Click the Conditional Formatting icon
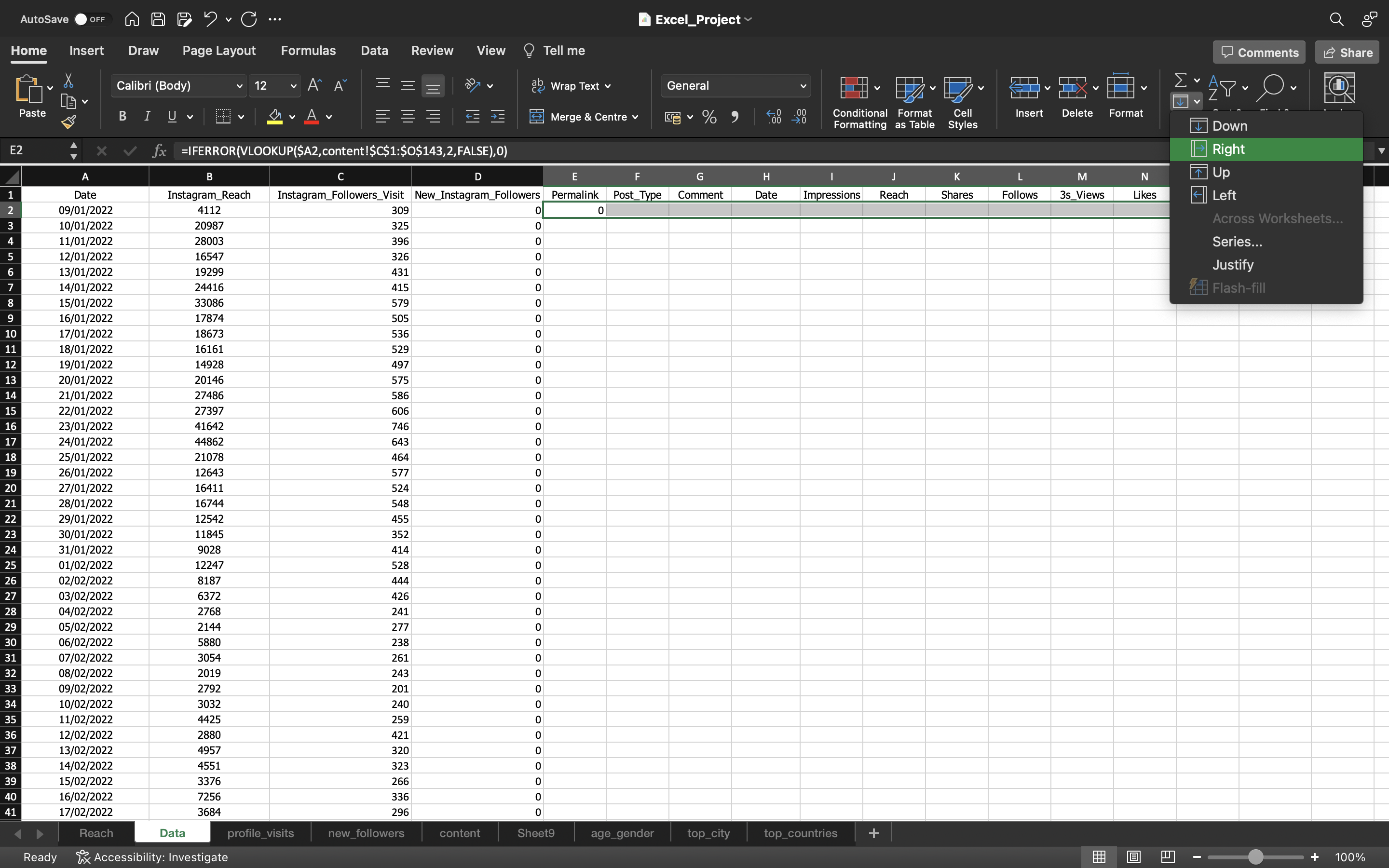Viewport: 1389px width, 868px height. click(854, 88)
